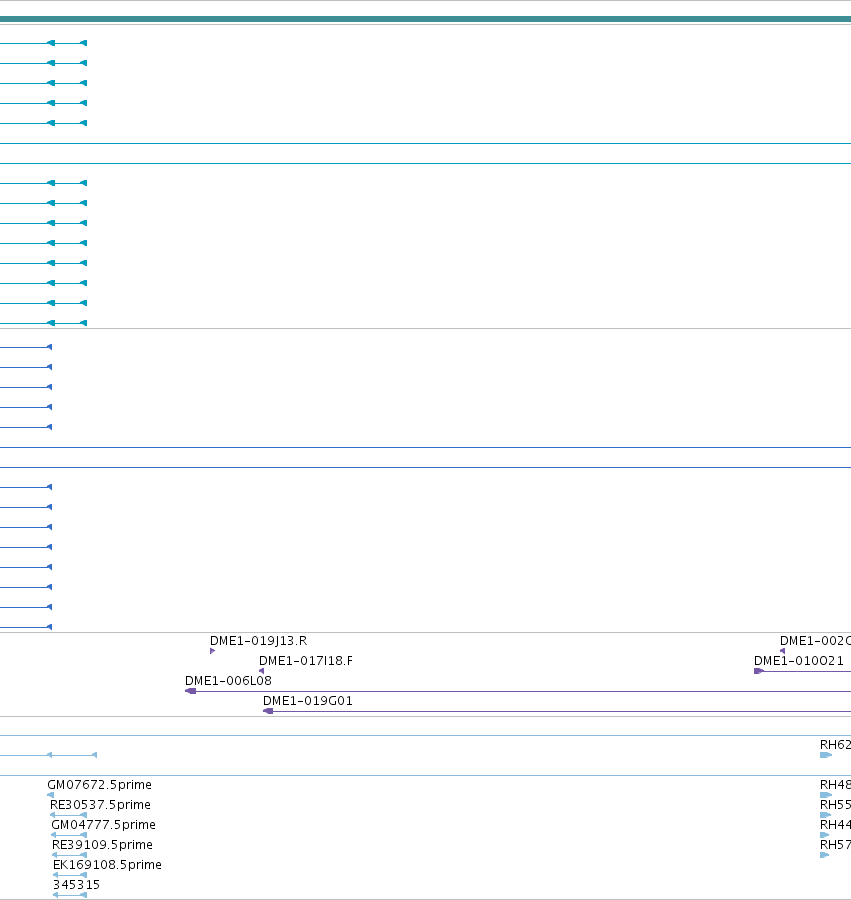Viewport: 851px width, 900px height.
Task: Select the GM07672.5prime EST label
Action: pos(99,785)
